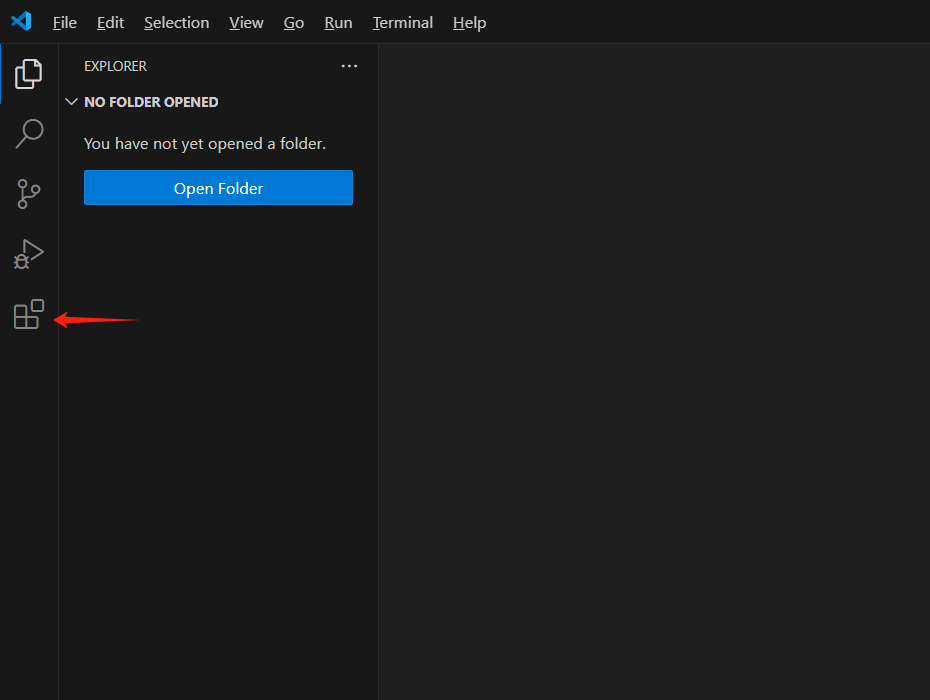
Task: Open the Source Control view icon
Action: coord(29,194)
